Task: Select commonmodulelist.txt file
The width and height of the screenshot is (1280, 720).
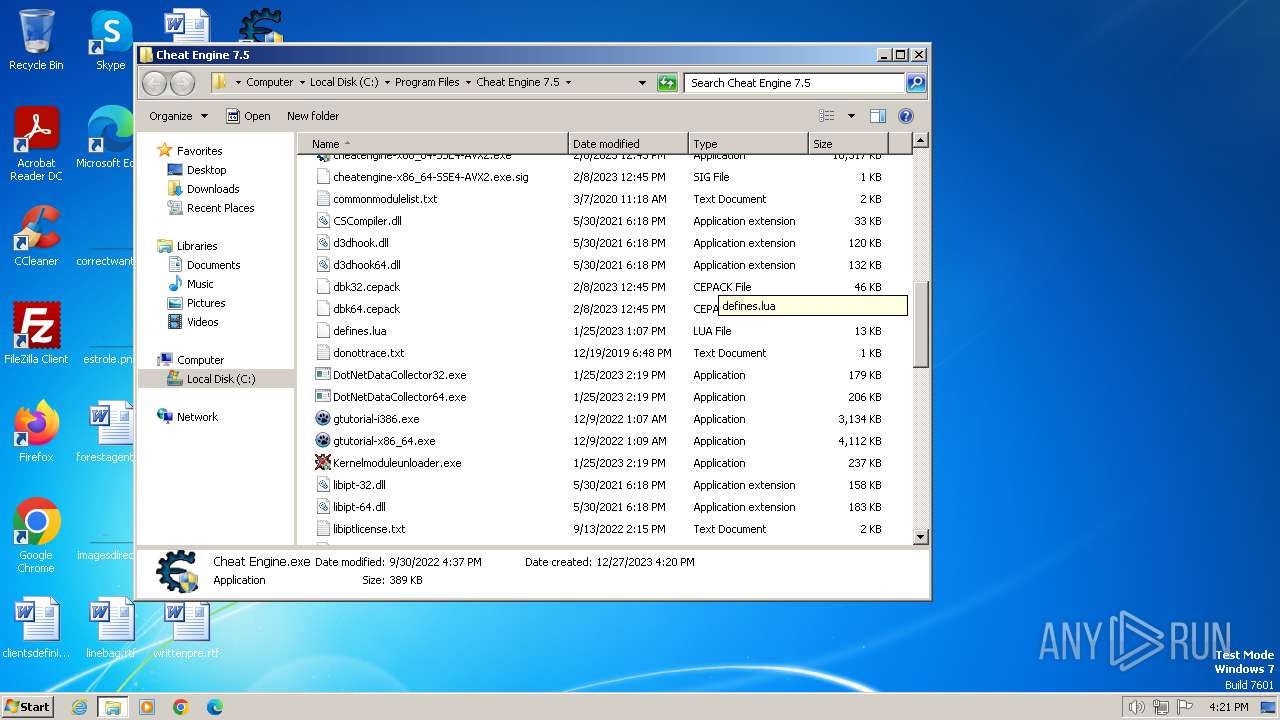Action: point(376,199)
